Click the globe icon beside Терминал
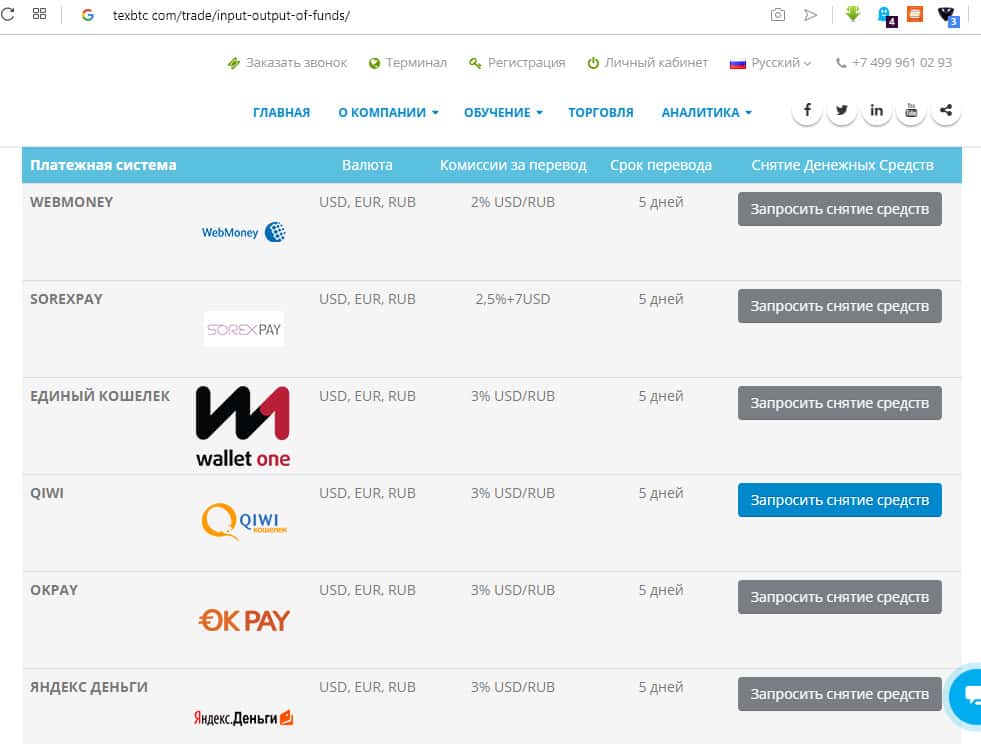 click(x=374, y=63)
